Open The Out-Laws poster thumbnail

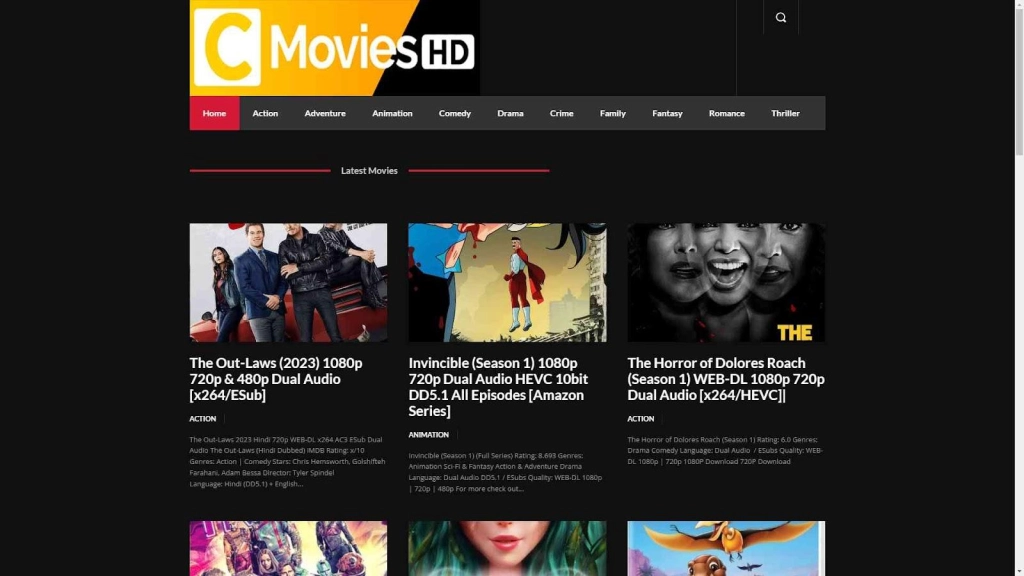(288, 282)
